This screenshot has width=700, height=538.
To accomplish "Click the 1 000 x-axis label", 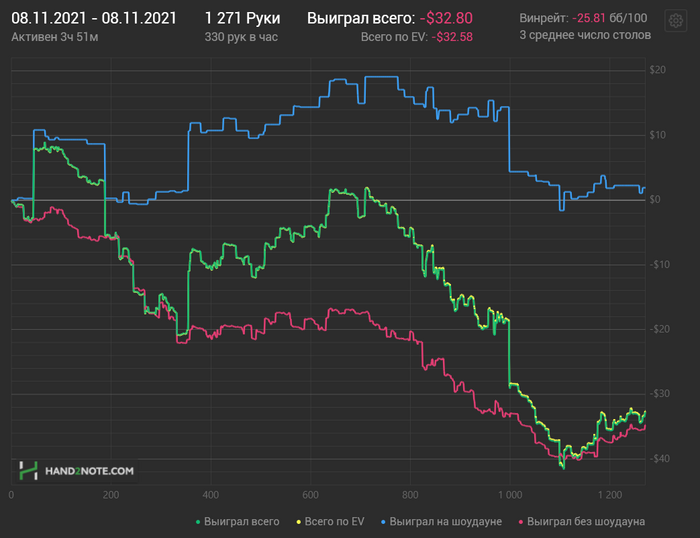I will (510, 495).
